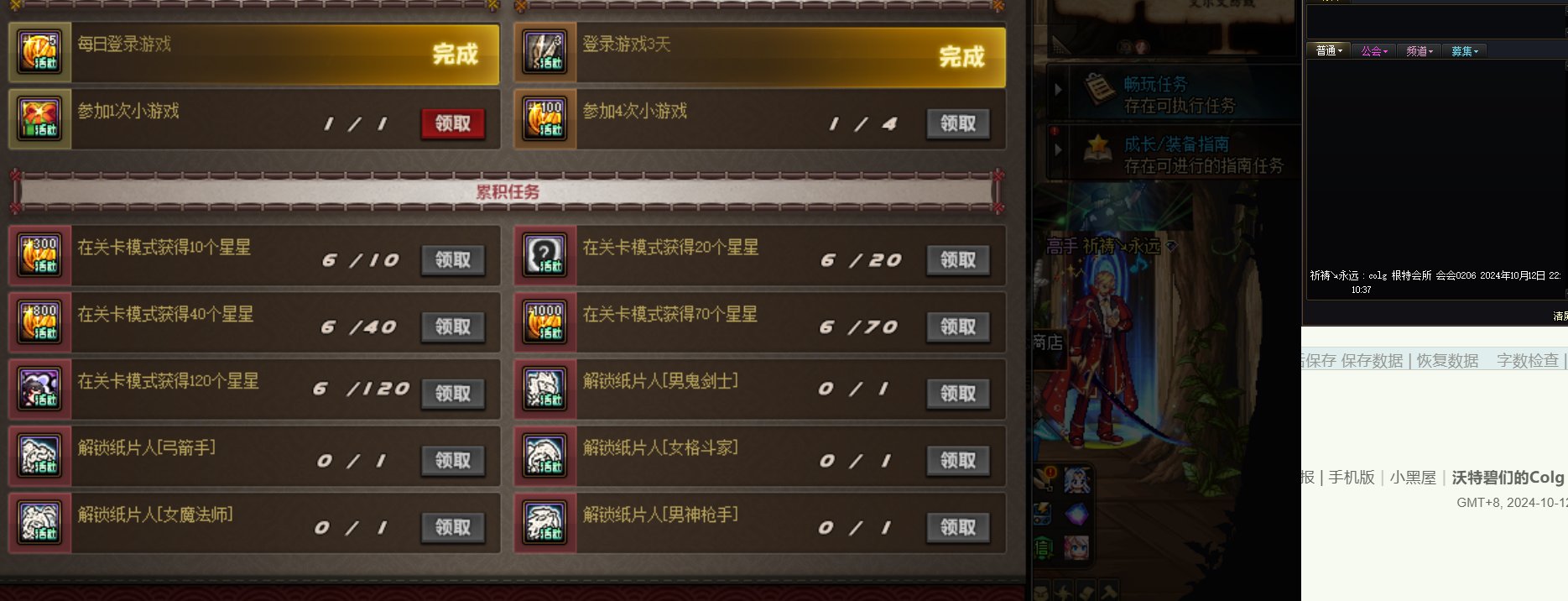
Task: Click the 领取 button for 参加4次小游戏
Action: pyautogui.click(x=958, y=123)
